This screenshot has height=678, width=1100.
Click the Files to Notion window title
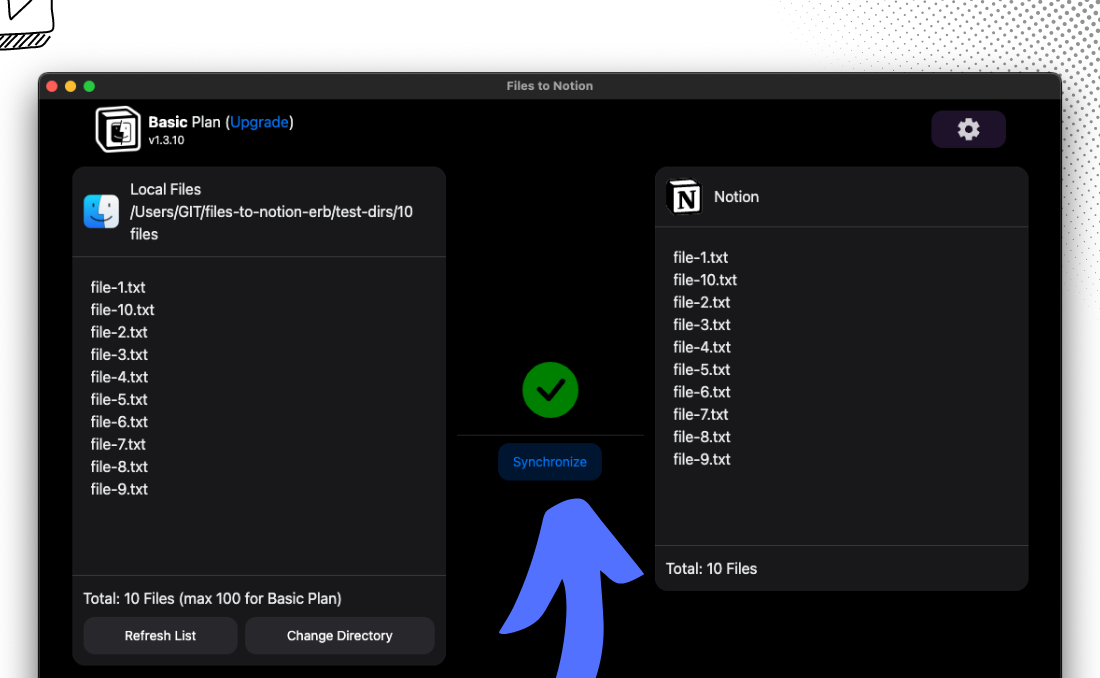(550, 86)
